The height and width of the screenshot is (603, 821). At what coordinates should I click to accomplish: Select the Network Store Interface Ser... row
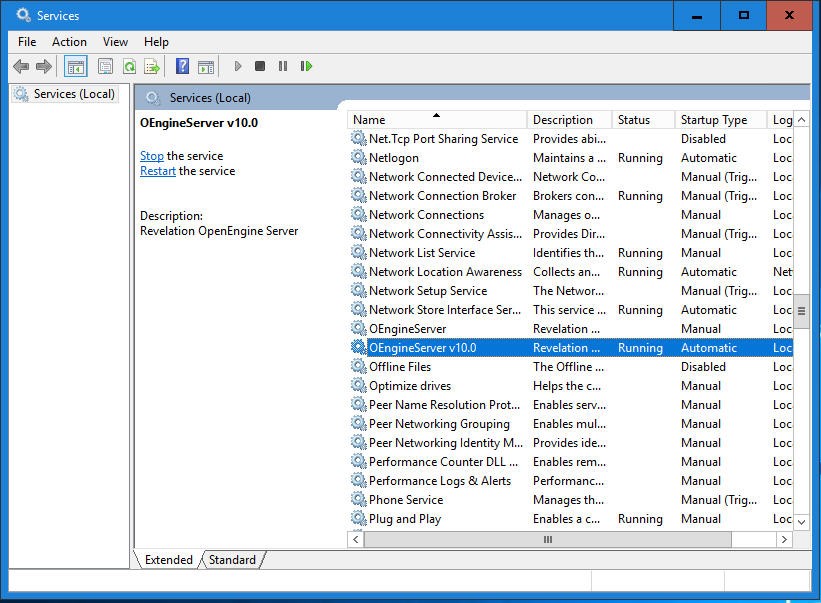[571, 309]
